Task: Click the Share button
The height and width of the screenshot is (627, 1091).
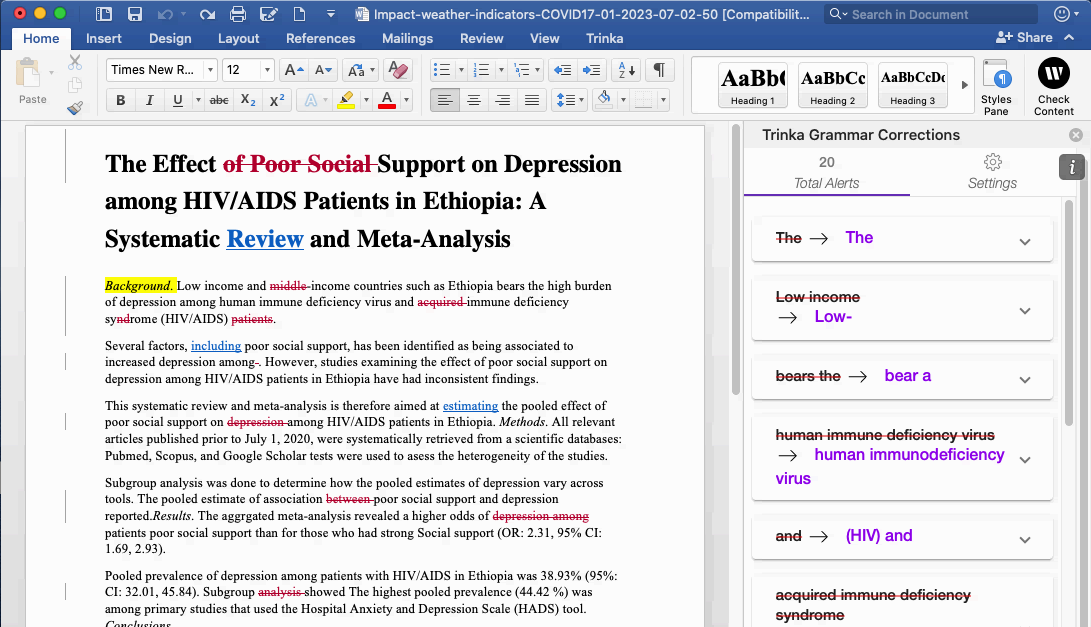Action: point(1024,38)
